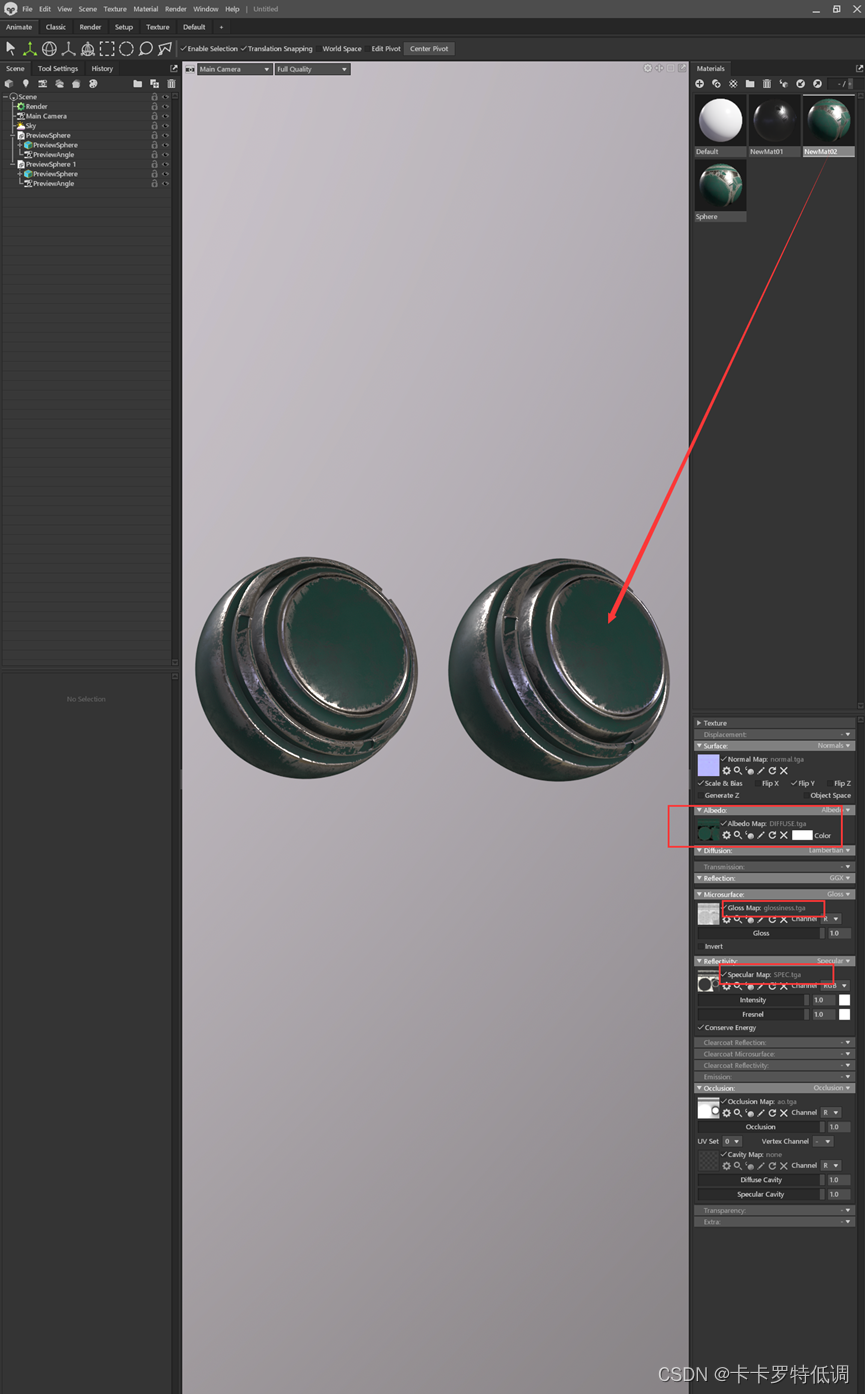The image size is (865, 1394).
Task: Select the Render item in scene tree
Action: pyautogui.click(x=37, y=106)
